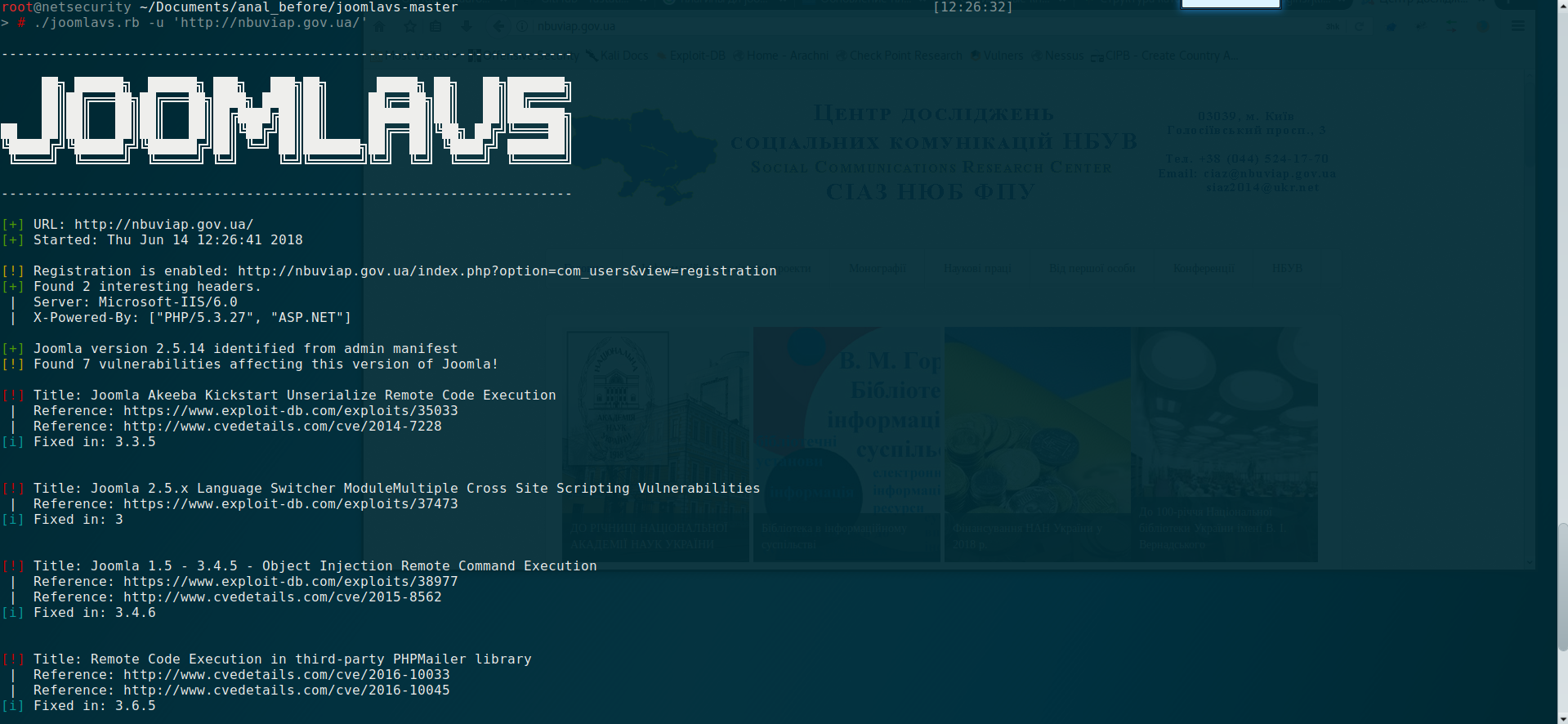Open the Наукові праці menu on the website
This screenshot has height=724, width=1568.
tap(977, 268)
